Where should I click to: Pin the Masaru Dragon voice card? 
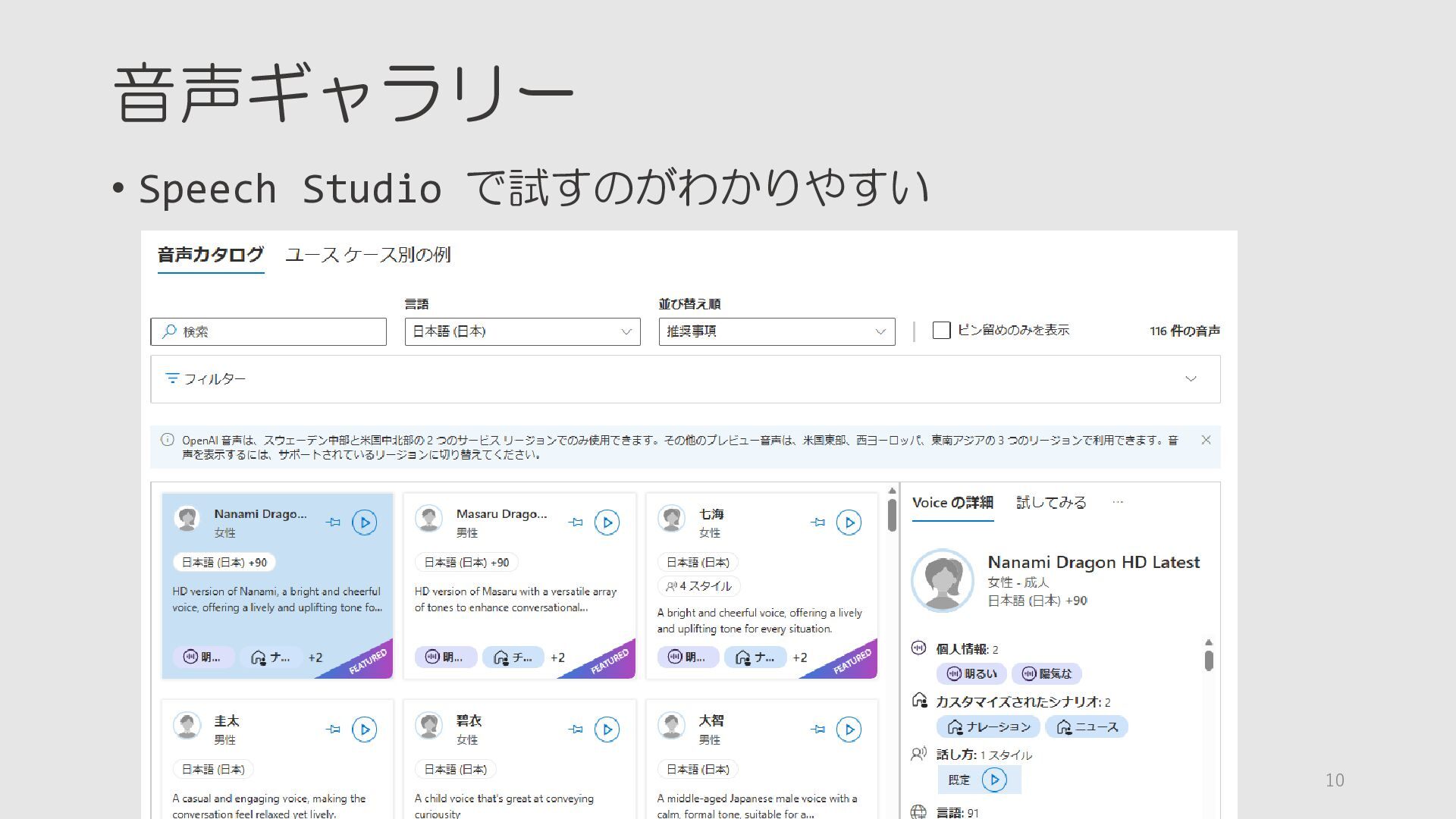click(x=576, y=522)
